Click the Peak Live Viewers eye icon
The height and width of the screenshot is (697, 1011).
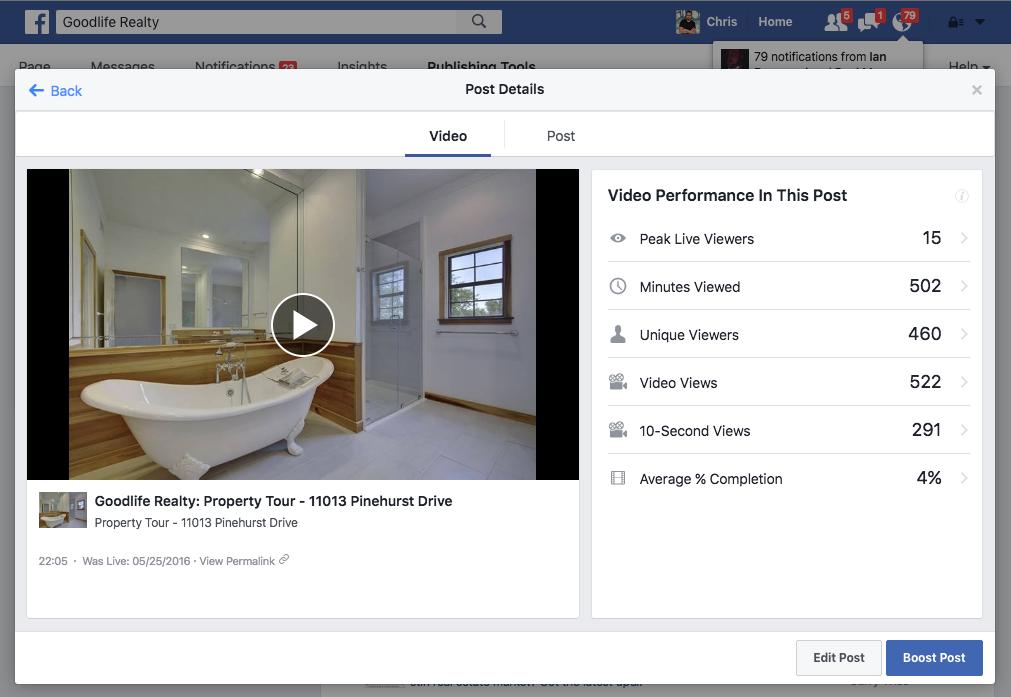(620, 238)
